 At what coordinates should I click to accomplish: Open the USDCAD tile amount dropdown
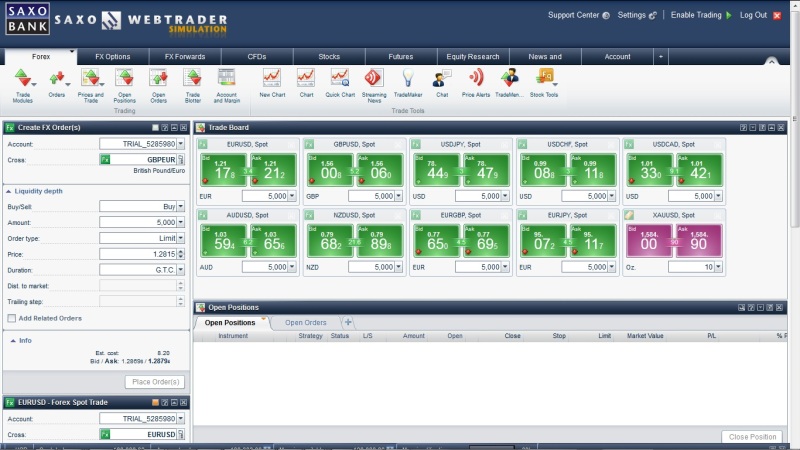pos(718,196)
